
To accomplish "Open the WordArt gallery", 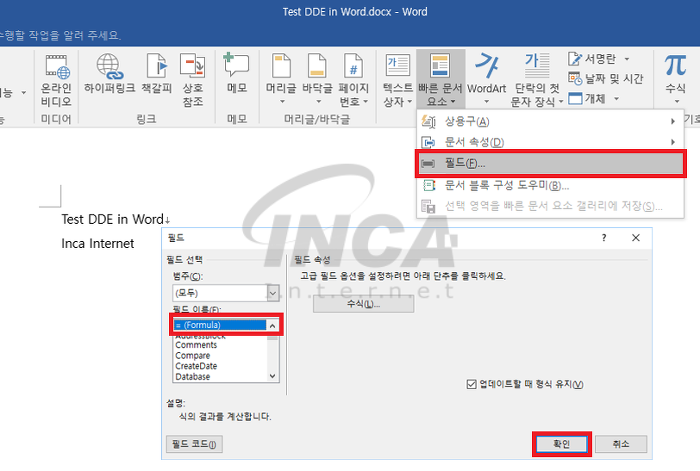I will (x=487, y=79).
